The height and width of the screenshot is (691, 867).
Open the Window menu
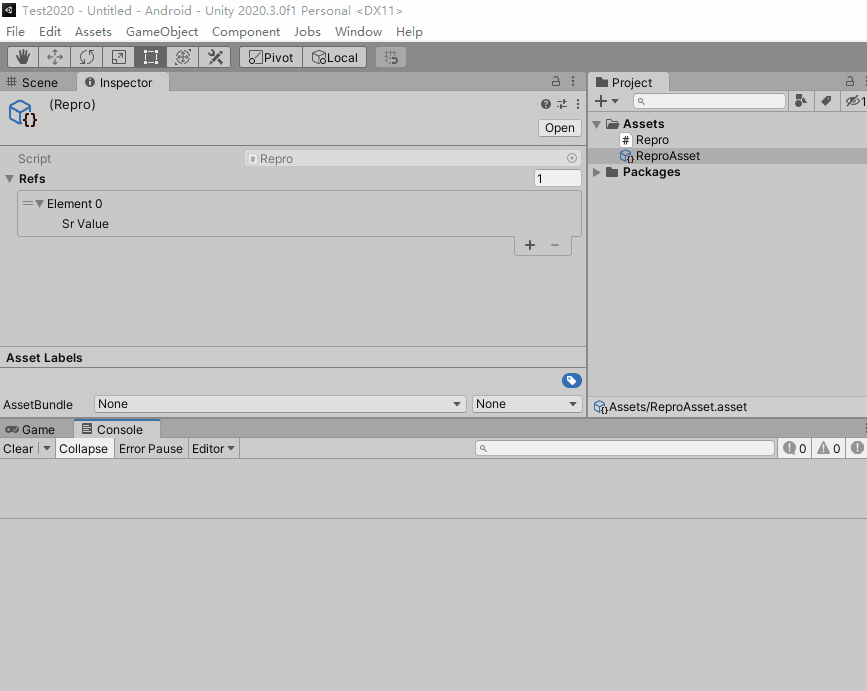click(358, 32)
